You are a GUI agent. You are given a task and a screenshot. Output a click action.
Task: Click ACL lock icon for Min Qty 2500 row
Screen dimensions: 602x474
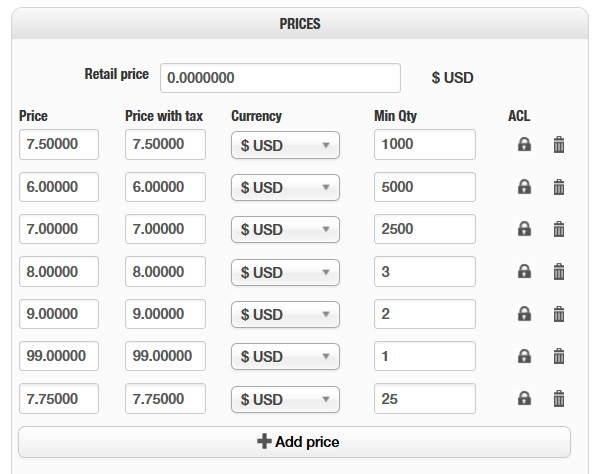coord(524,229)
